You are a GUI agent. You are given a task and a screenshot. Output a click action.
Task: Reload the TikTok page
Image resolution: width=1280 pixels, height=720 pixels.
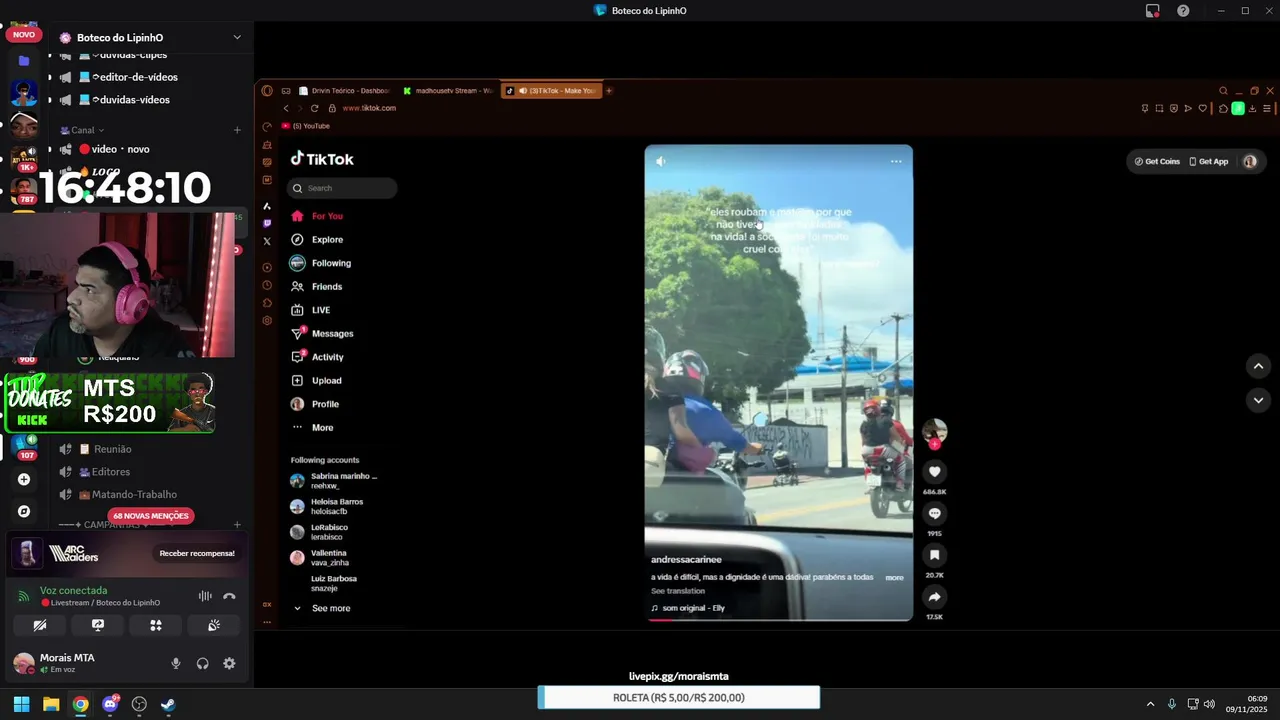[x=314, y=108]
